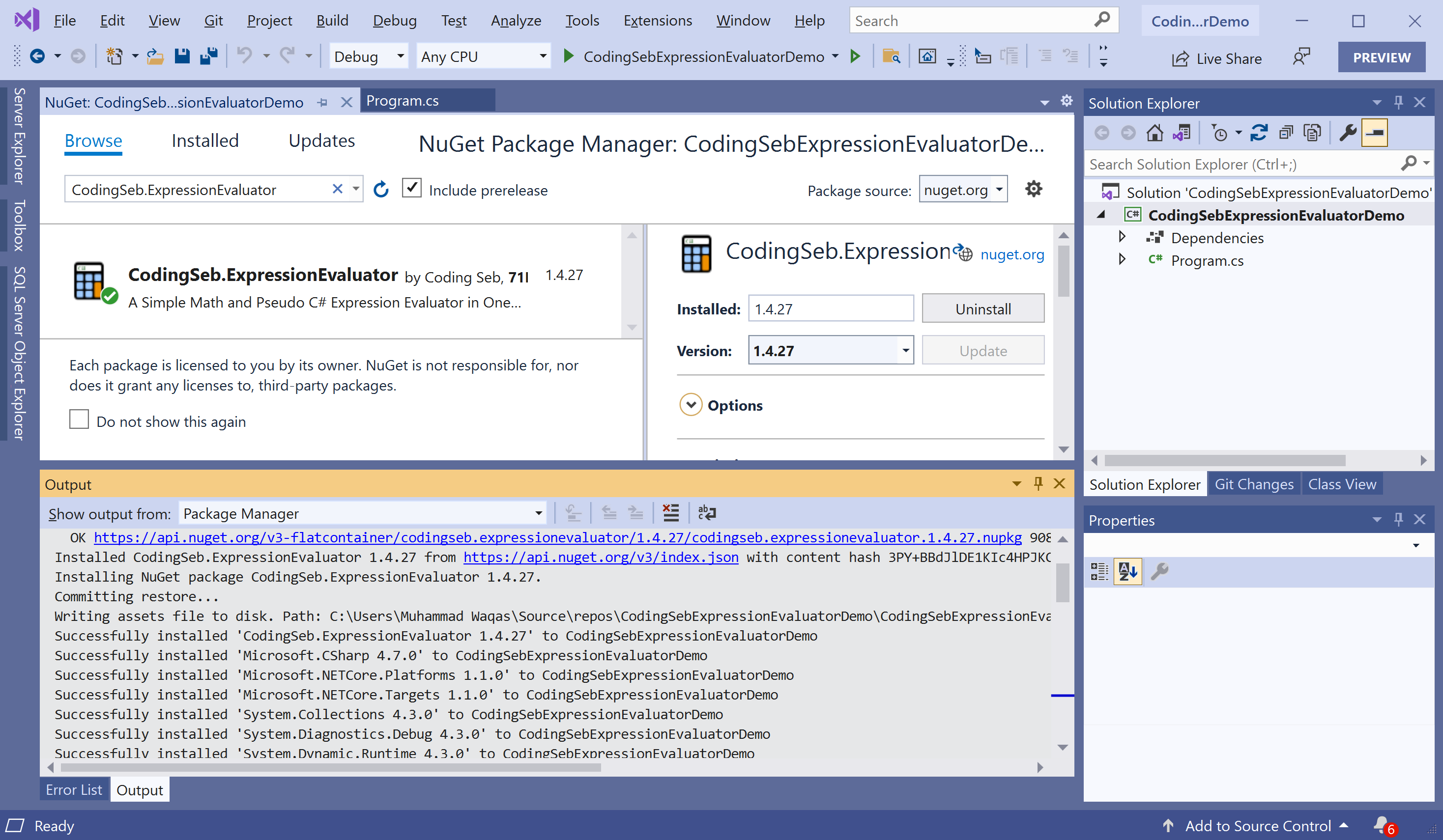Screen dimensions: 1443x840
Task: Switch to the Installed tab
Action: point(205,141)
